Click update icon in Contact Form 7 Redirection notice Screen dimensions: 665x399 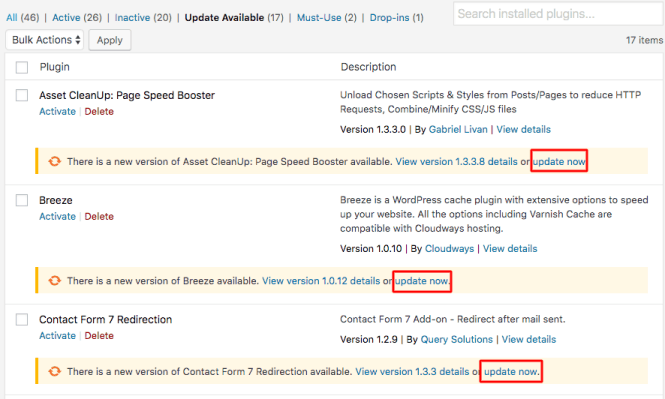(x=54, y=371)
